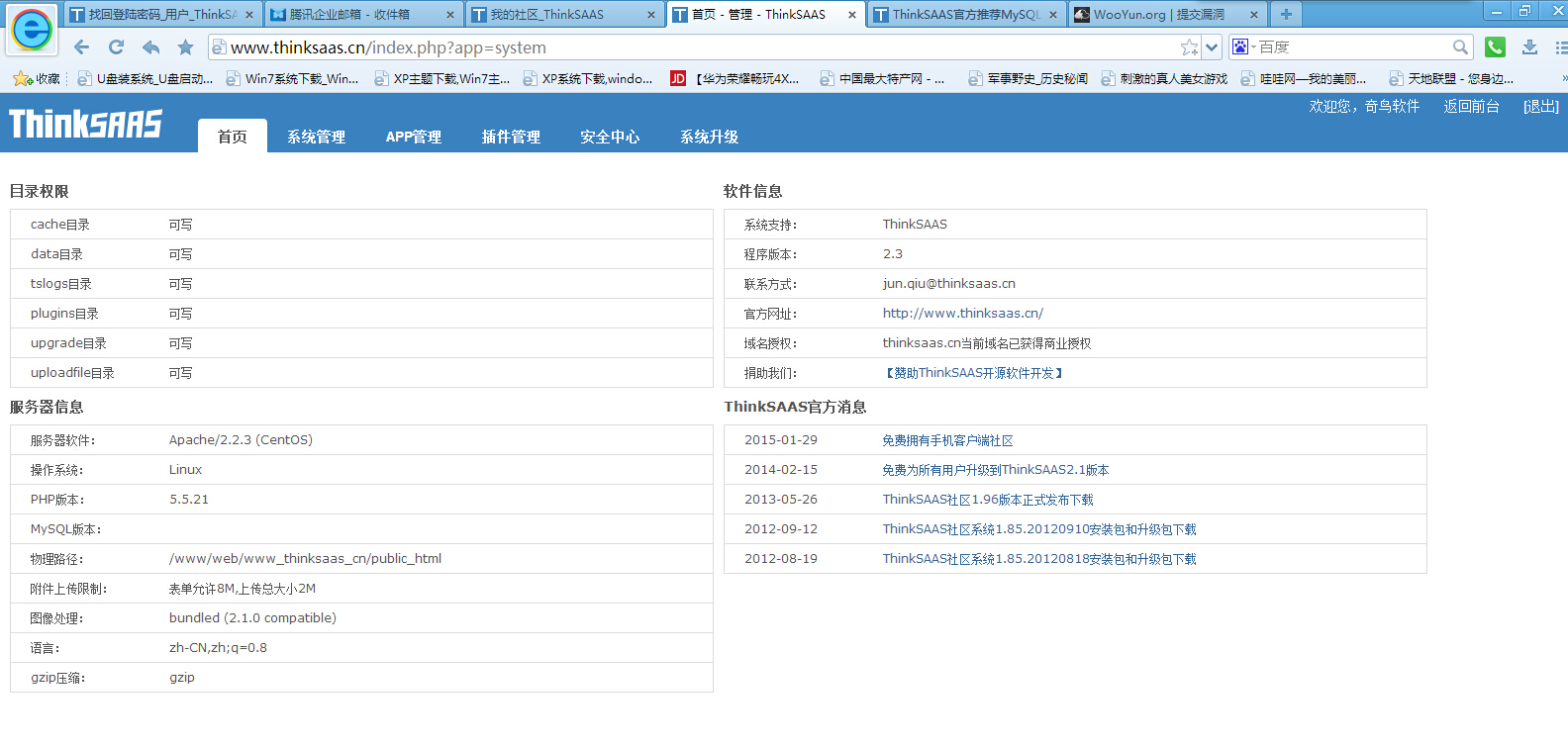The image size is (1568, 747).
Task: Click the Apache/2.2.3 (CentOS) value
Action: pos(241,440)
